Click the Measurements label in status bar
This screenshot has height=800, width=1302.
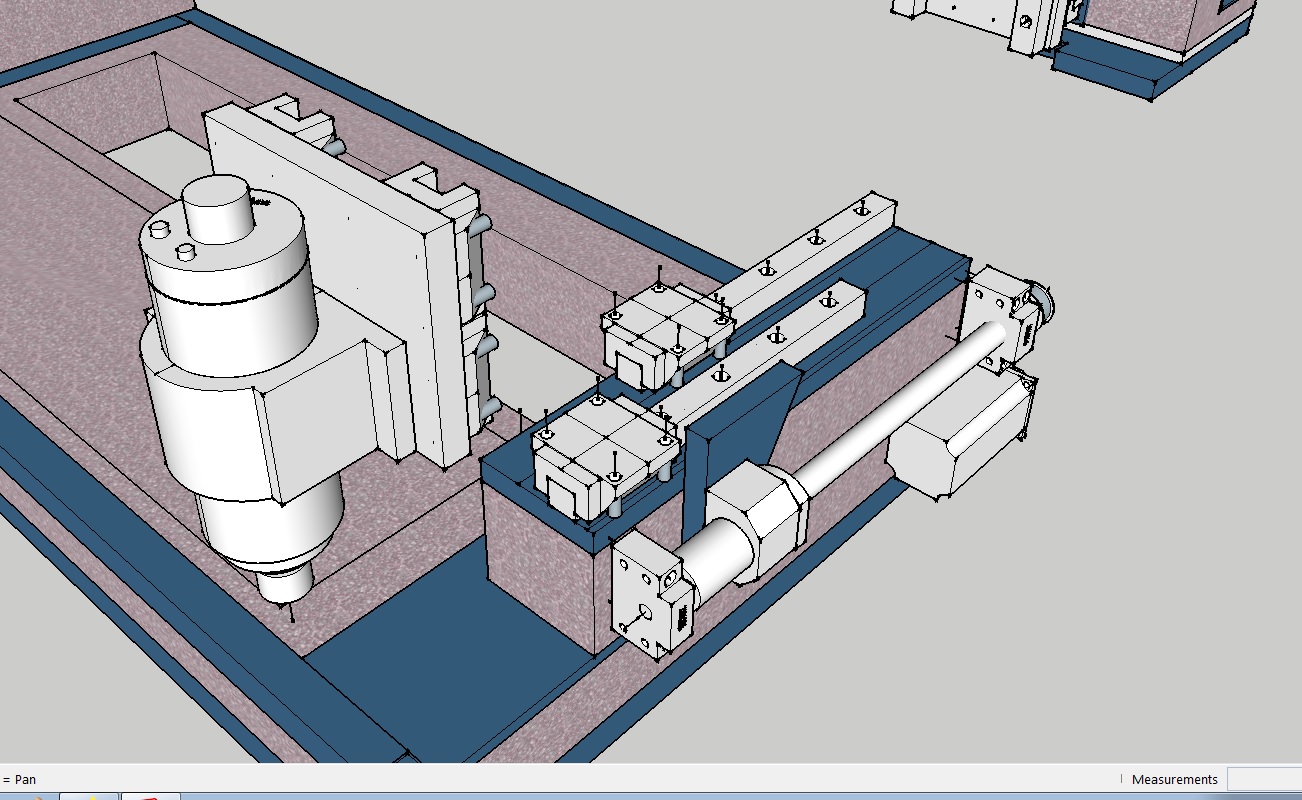[x=1174, y=779]
